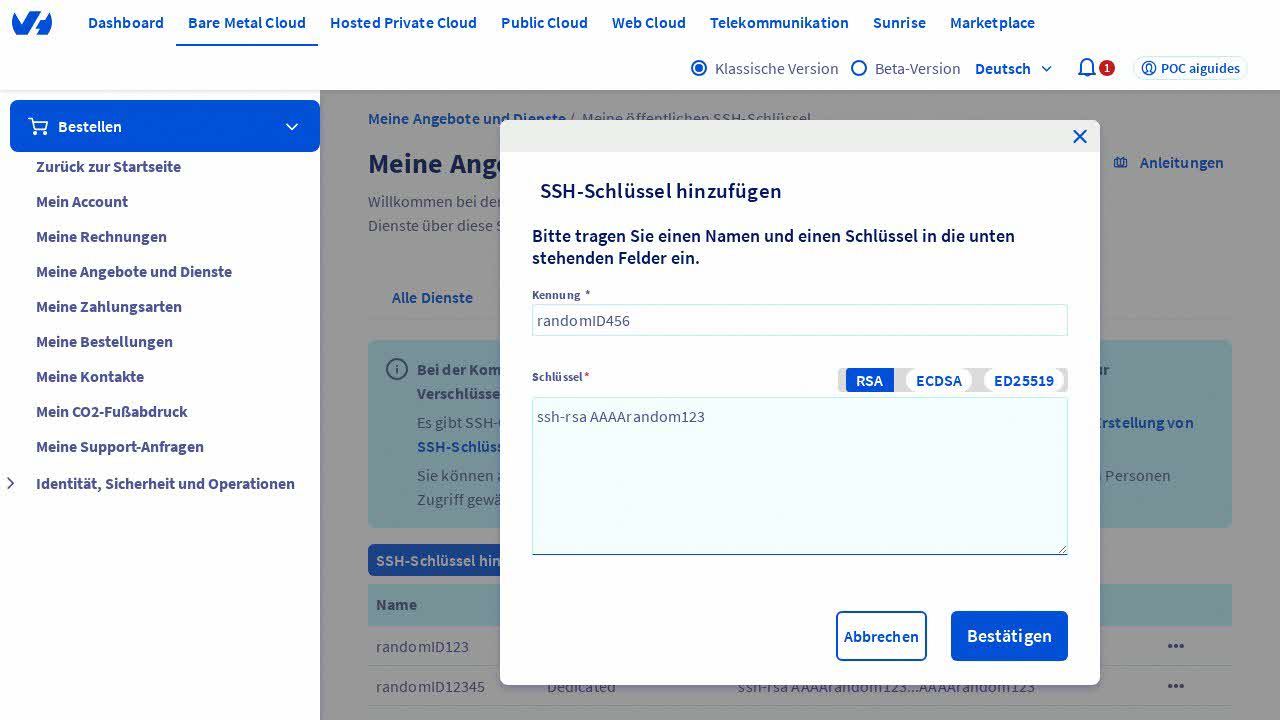Select the Klassische Version radio button

point(699,68)
